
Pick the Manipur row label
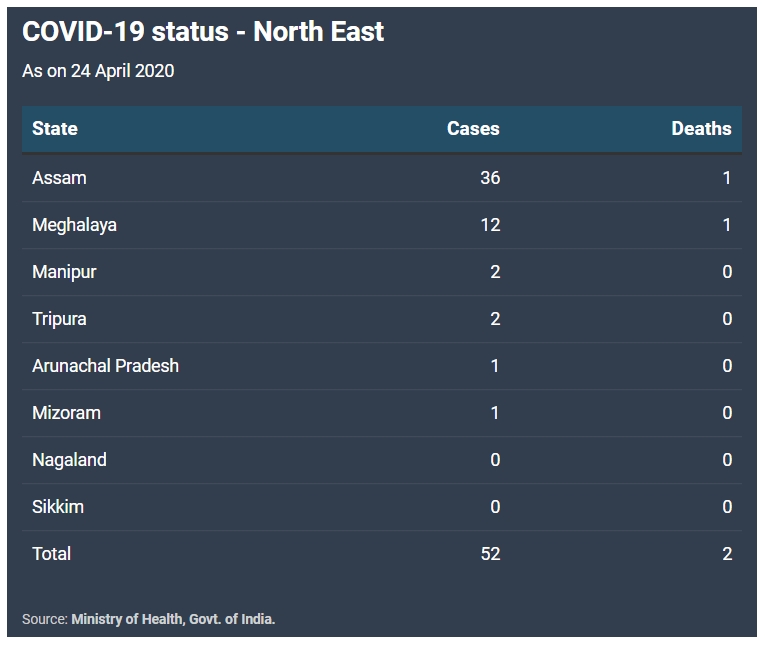pos(64,272)
